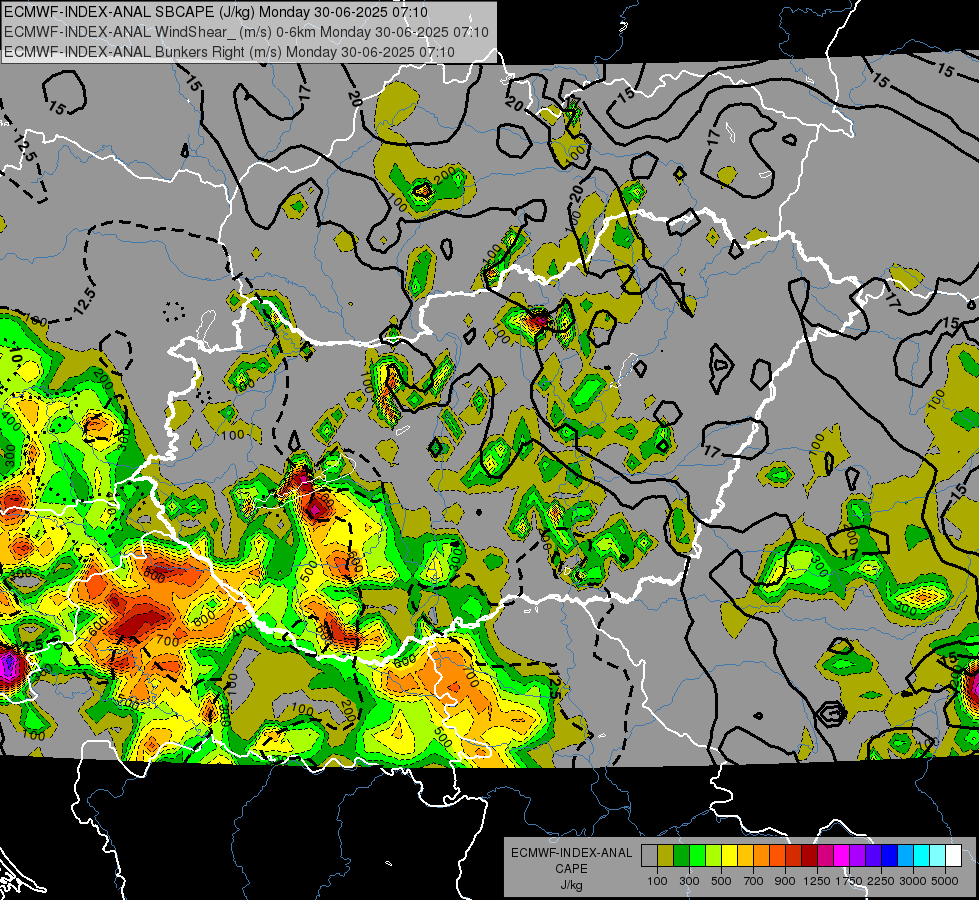Select the amber swatch left of 700
The height and width of the screenshot is (900, 979).
click(745, 856)
